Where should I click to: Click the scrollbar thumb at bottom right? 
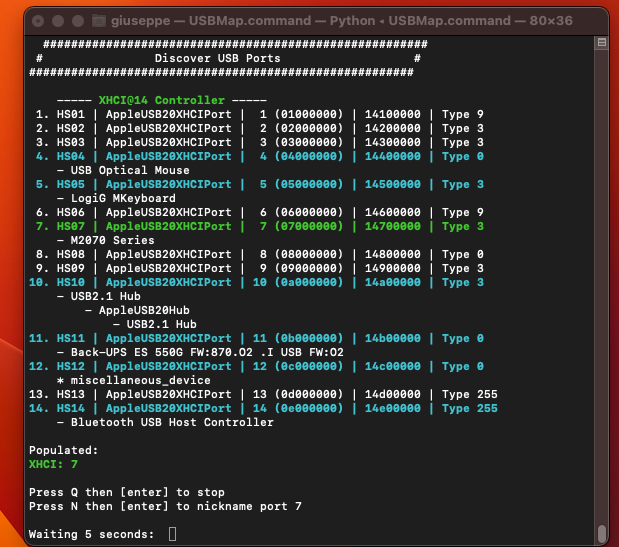(x=601, y=532)
